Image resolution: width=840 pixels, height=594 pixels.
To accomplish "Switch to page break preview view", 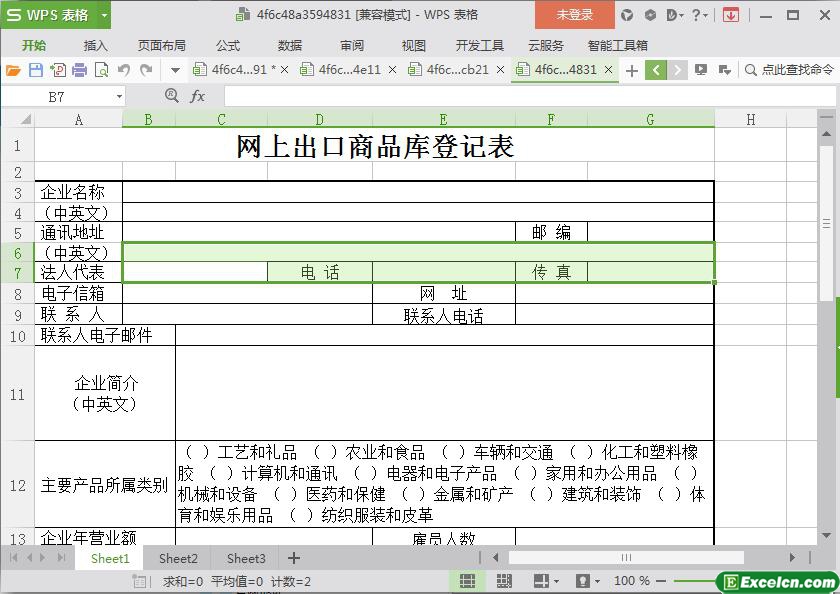I will [x=504, y=581].
